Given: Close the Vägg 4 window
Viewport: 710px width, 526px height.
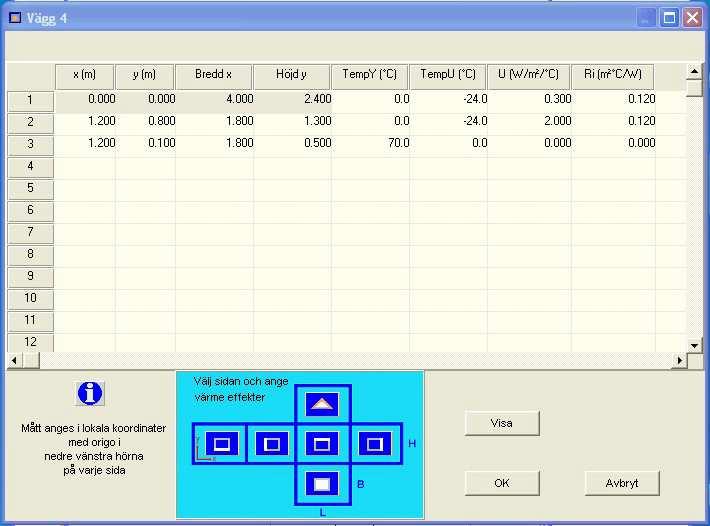Looking at the screenshot, I should tap(692, 18).
